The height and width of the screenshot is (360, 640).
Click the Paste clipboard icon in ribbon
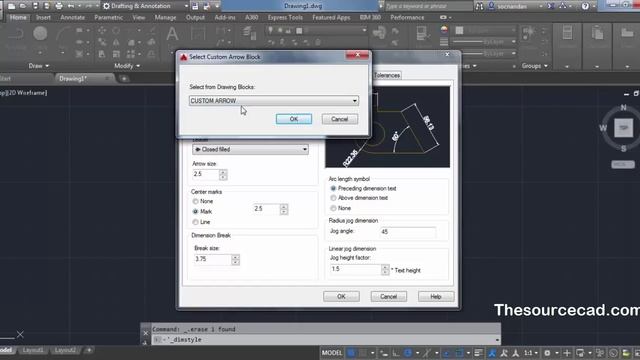[597, 33]
